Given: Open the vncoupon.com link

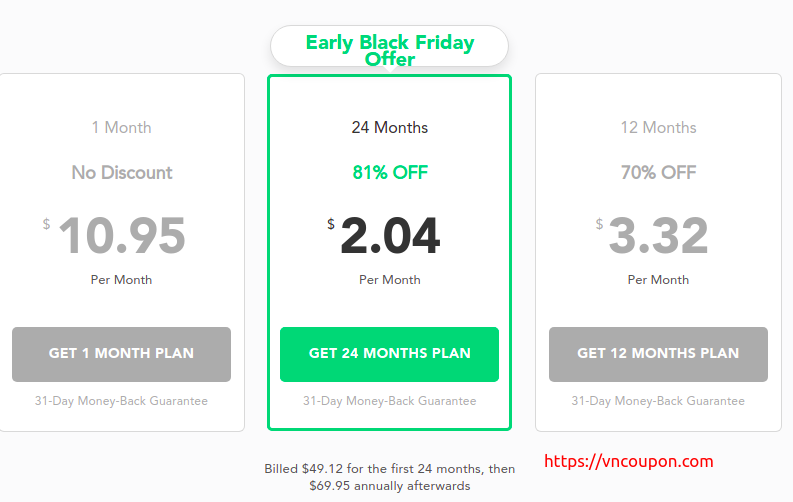Looking at the screenshot, I should coord(629,461).
